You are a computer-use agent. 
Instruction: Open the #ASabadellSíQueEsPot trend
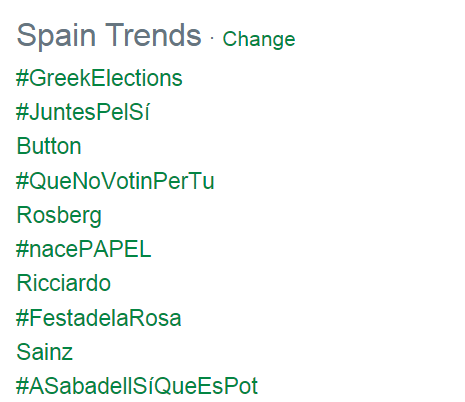click(137, 386)
